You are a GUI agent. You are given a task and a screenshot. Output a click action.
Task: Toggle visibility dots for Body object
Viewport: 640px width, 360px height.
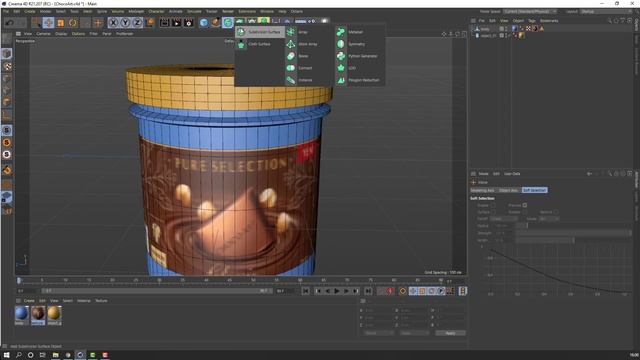coord(507,29)
